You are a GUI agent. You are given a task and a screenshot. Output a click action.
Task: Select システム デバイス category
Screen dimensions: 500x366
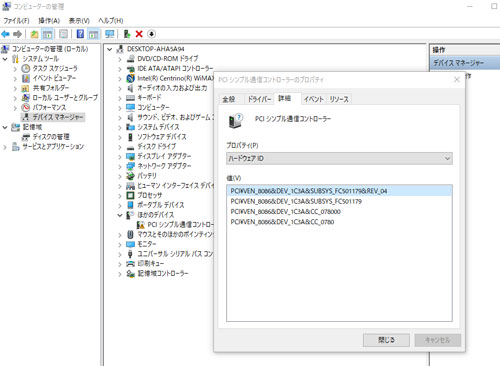158,127
